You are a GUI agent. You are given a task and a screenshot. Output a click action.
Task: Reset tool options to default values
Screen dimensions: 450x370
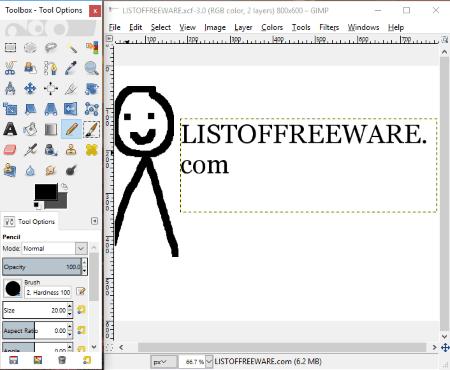87,360
